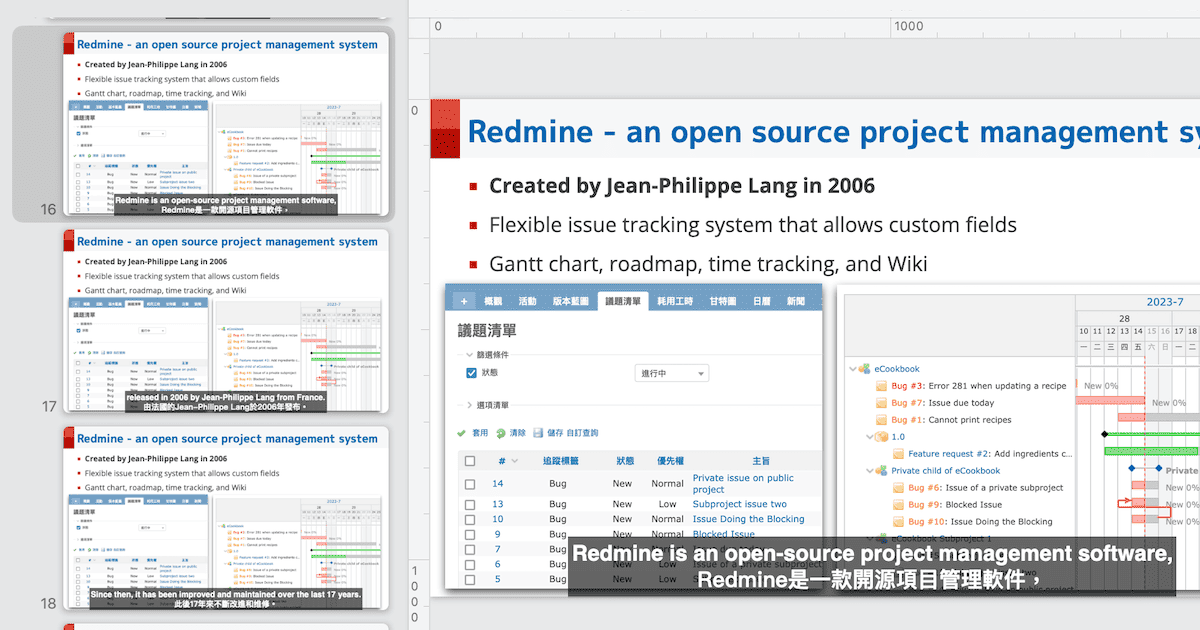Image resolution: width=1200 pixels, height=630 pixels.
Task: Select slide 17 thumbnail
Action: [226, 320]
